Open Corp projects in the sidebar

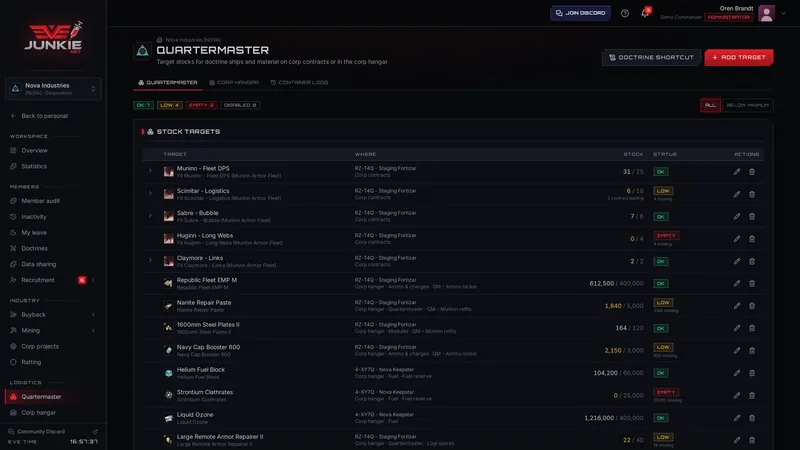point(40,346)
